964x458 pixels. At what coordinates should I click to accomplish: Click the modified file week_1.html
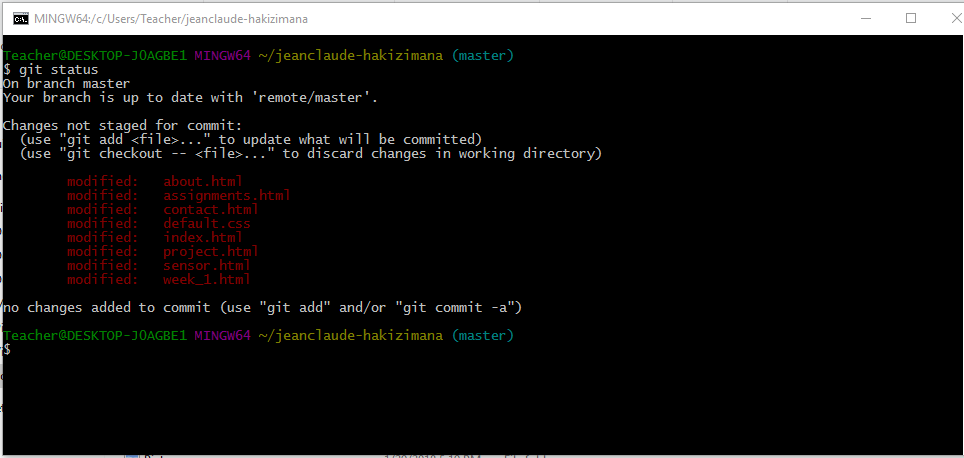pos(207,280)
